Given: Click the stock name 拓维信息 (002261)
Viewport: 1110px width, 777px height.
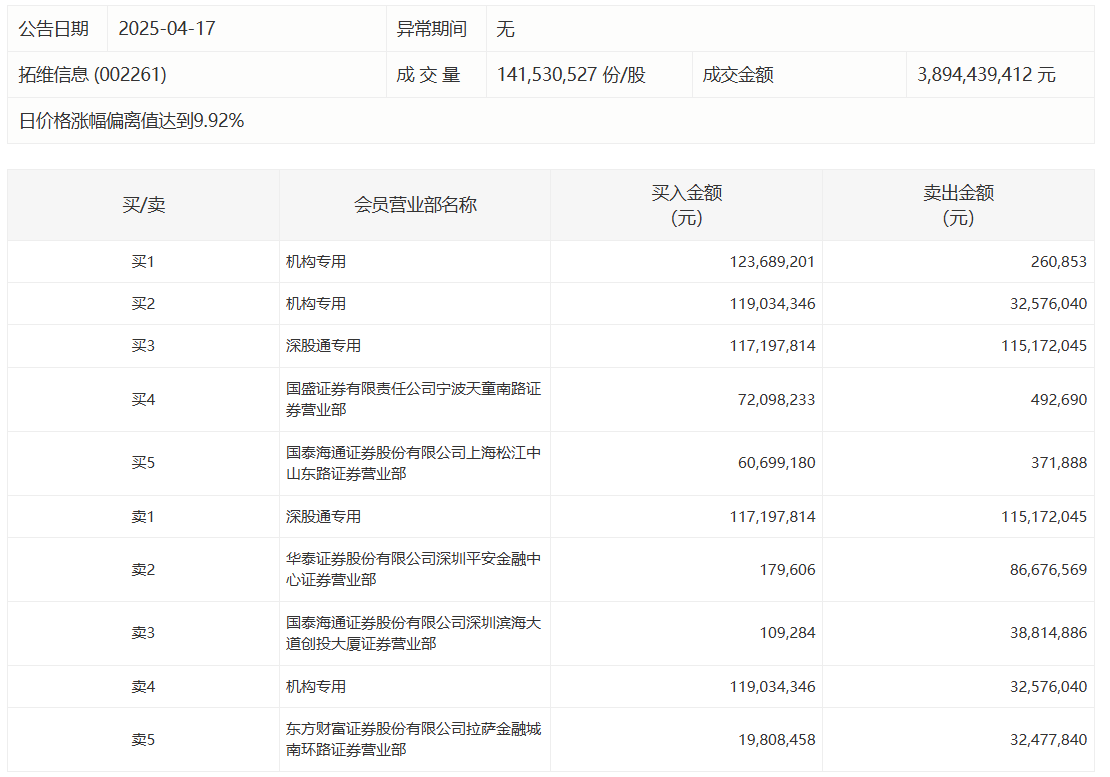Looking at the screenshot, I should pos(93,74).
